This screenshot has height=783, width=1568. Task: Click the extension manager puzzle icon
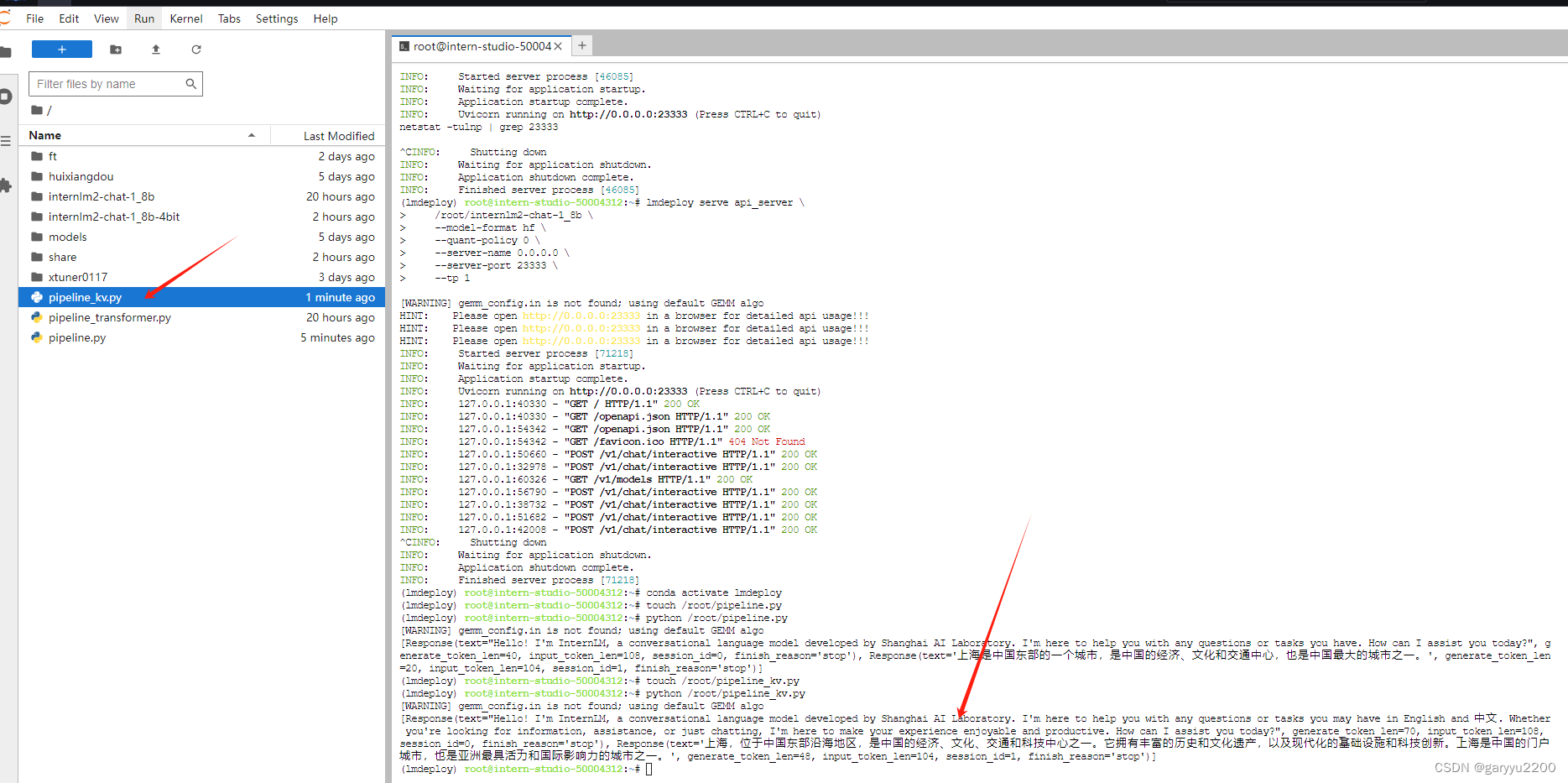point(6,185)
